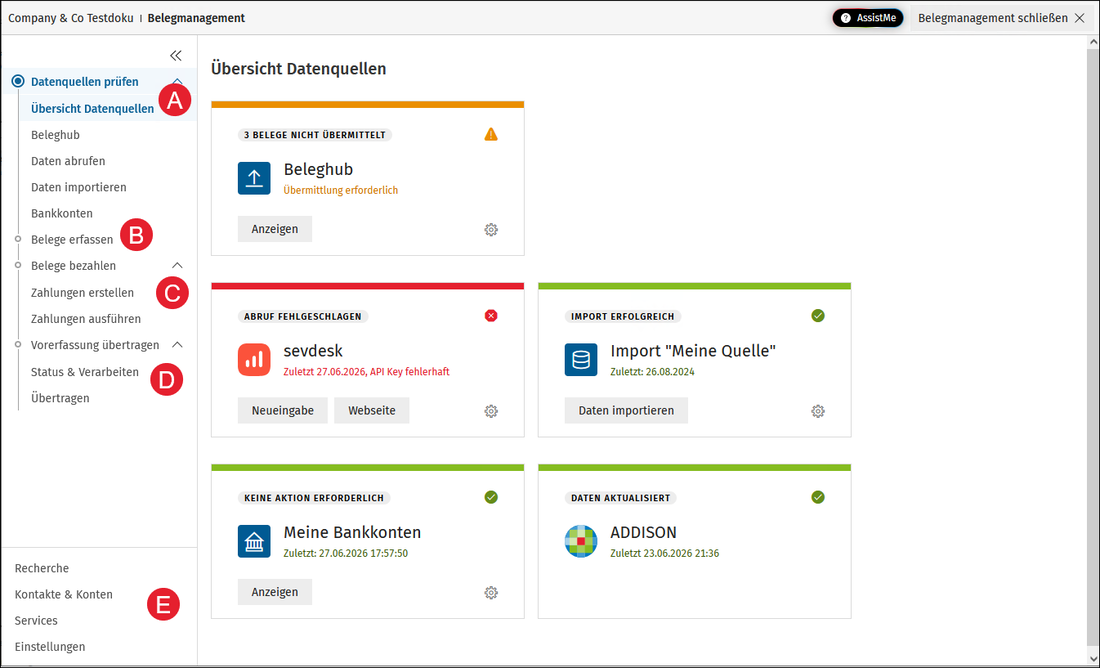This screenshot has height=668, width=1100.
Task: Click Neueingabe on the sevdesk card
Action: 283,410
